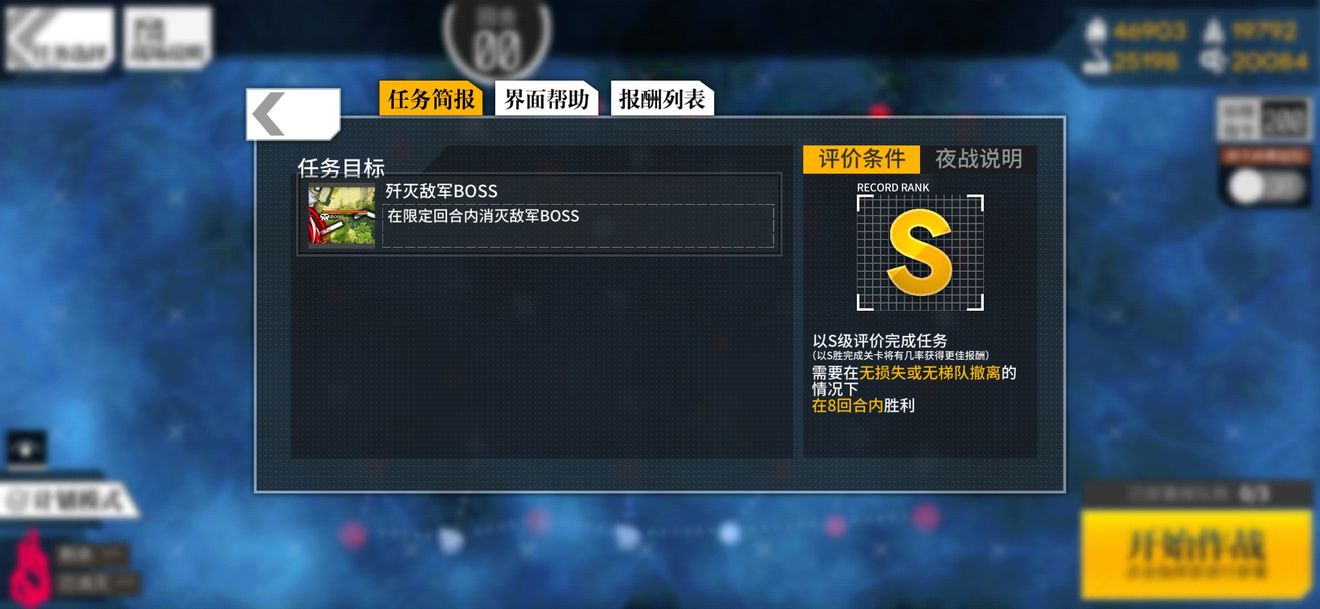1320x609 pixels.
Task: Close the briefing with the back chevron
Action: pos(293,115)
